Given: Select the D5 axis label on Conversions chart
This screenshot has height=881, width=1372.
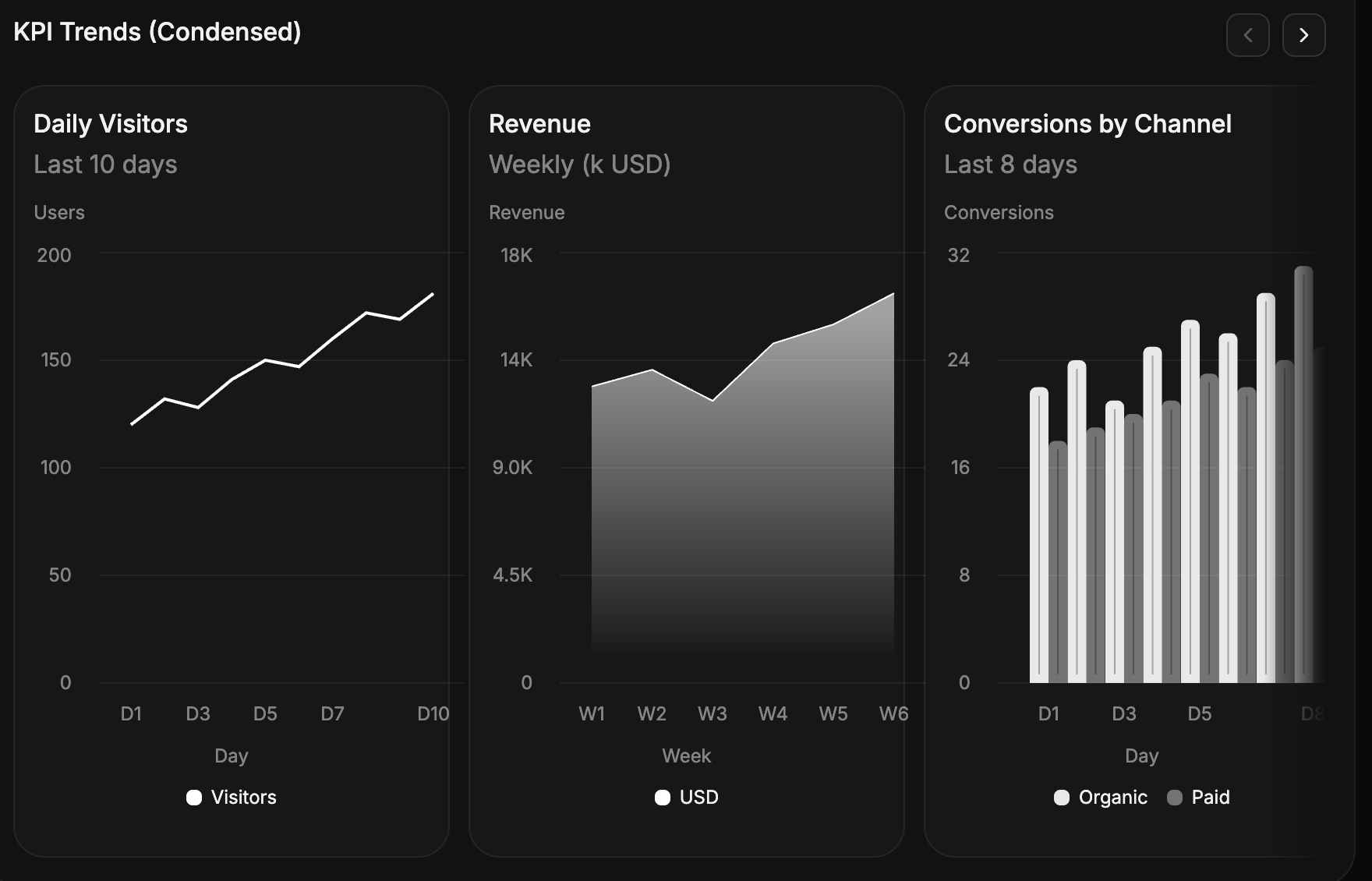Looking at the screenshot, I should pos(1199,713).
